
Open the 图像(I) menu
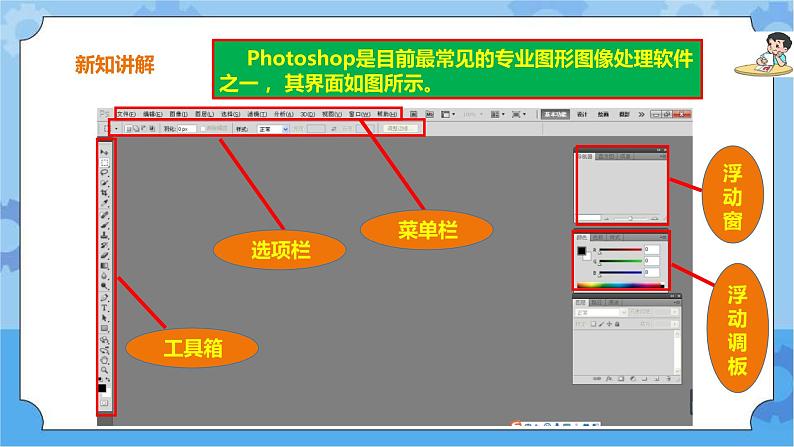178,114
